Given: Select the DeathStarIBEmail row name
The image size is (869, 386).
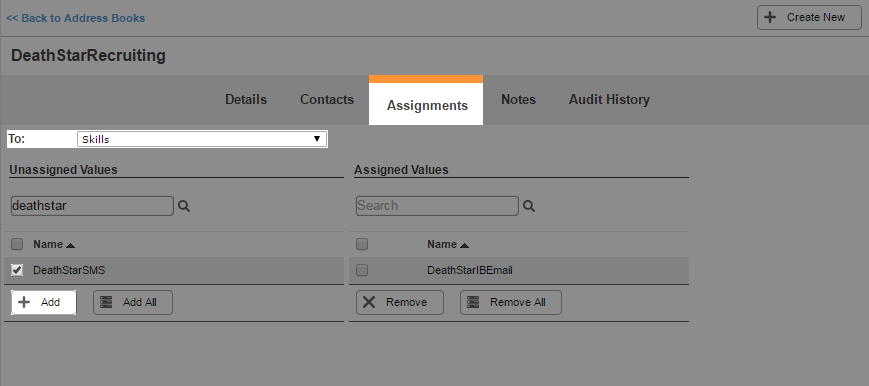Looking at the screenshot, I should click(470, 271).
